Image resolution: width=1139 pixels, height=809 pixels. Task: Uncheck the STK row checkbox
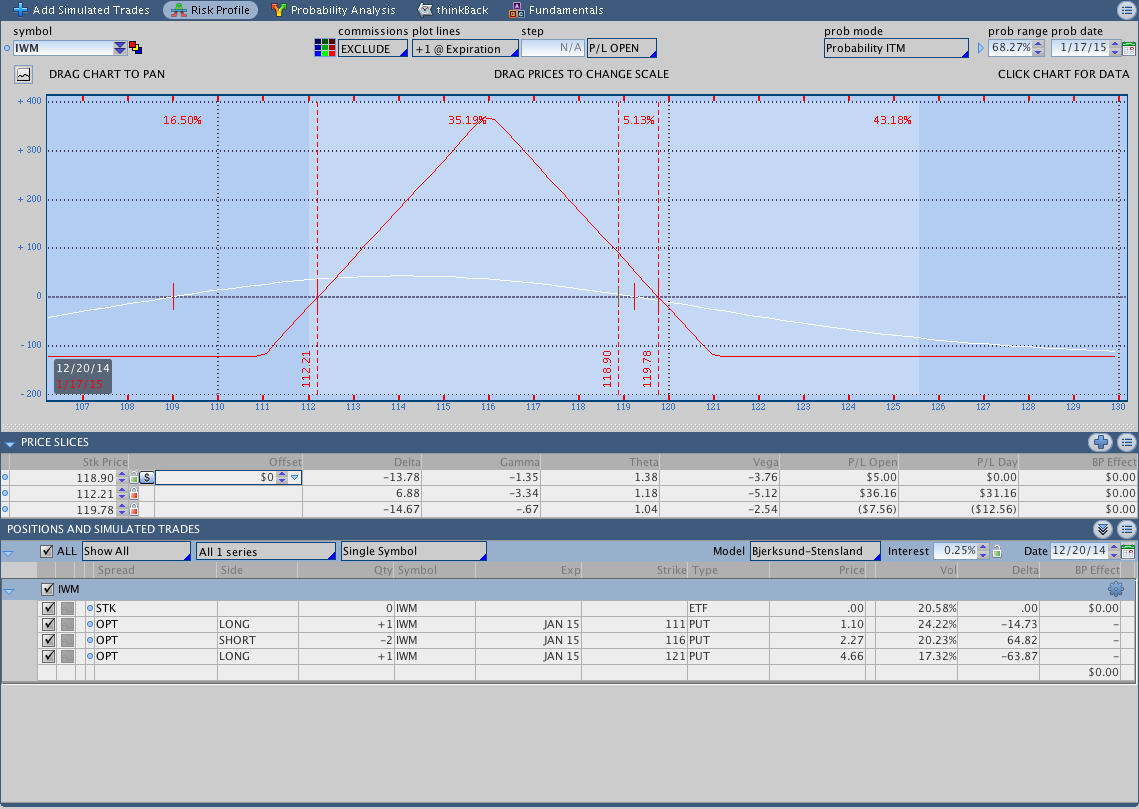click(49, 608)
